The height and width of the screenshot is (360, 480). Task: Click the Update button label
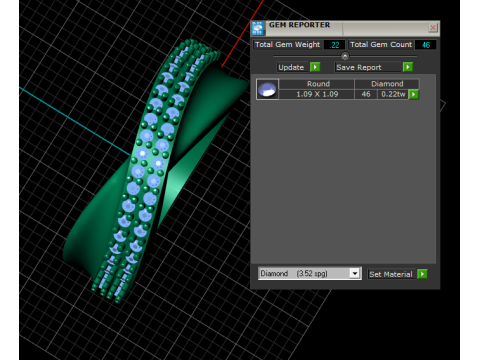click(291, 67)
